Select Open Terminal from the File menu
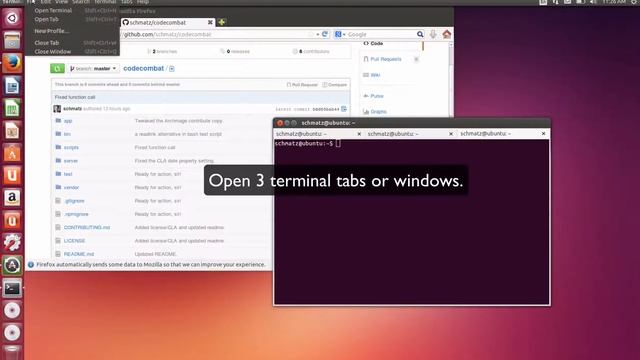The width and height of the screenshot is (640, 360). pyautogui.click(x=53, y=10)
